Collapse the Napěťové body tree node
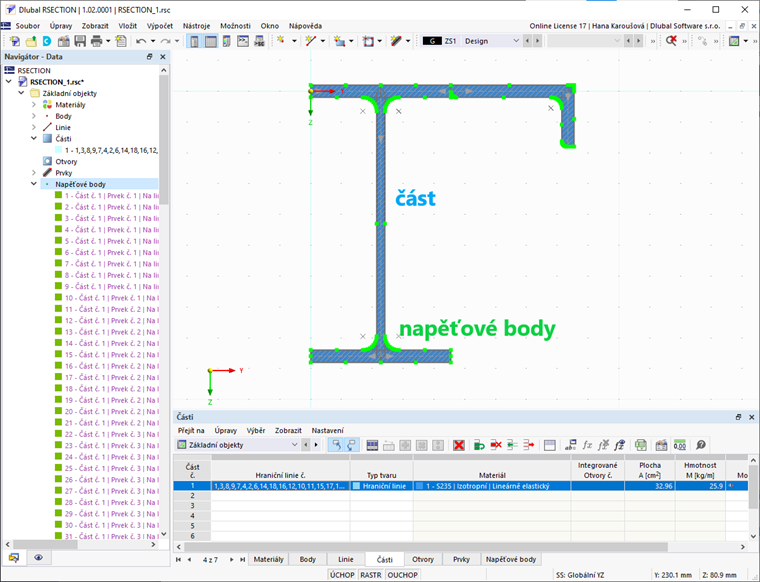The image size is (760, 582). point(34,184)
